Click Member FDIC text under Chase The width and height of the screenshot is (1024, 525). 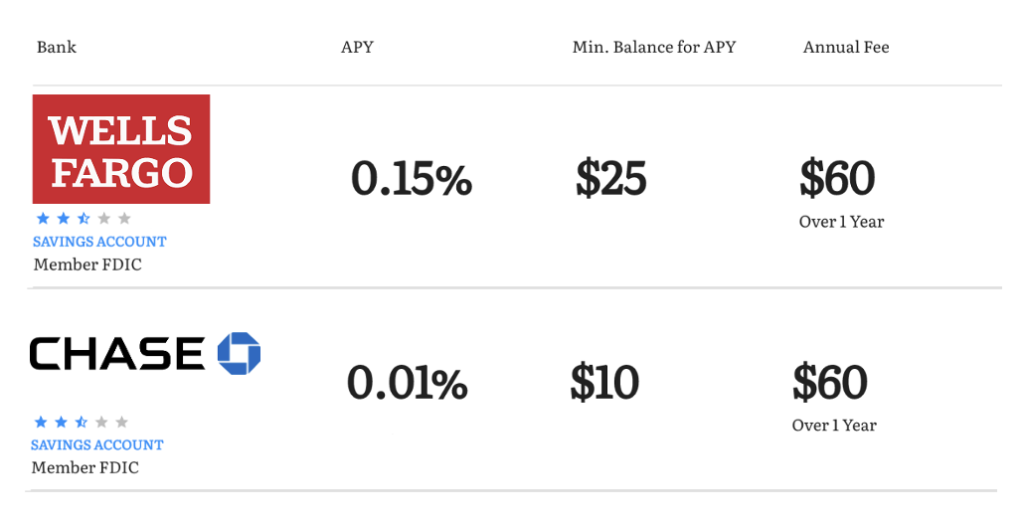[85, 468]
